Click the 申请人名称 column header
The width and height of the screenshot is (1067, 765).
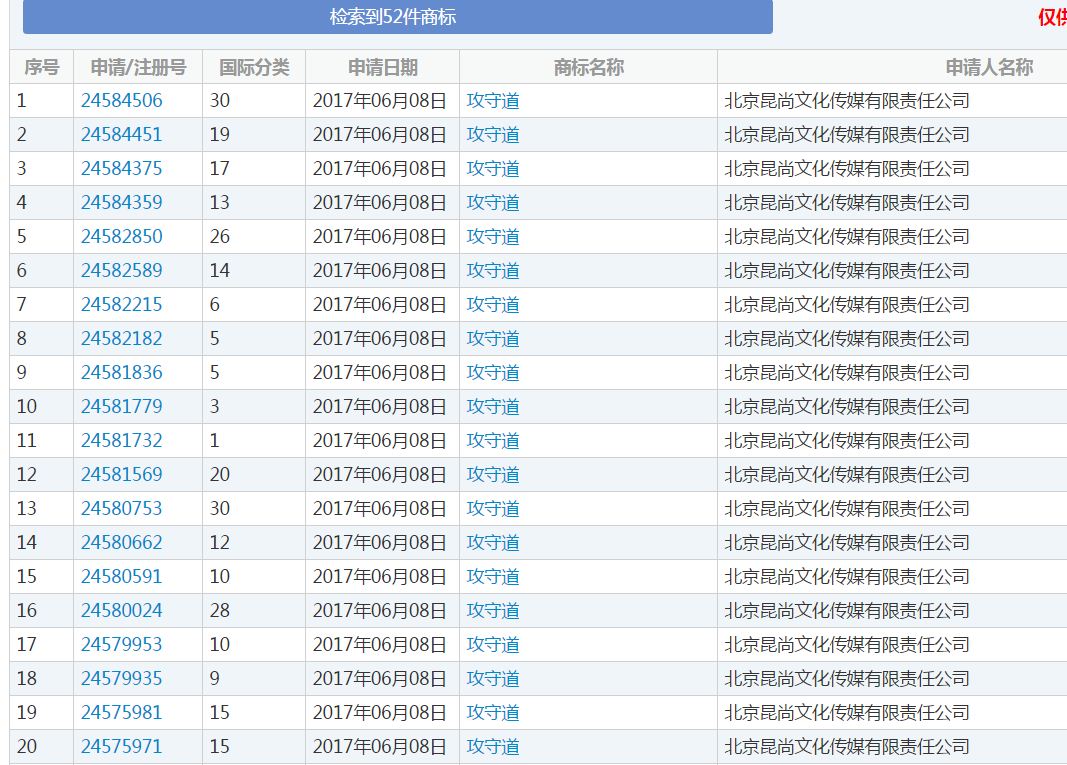[988, 68]
